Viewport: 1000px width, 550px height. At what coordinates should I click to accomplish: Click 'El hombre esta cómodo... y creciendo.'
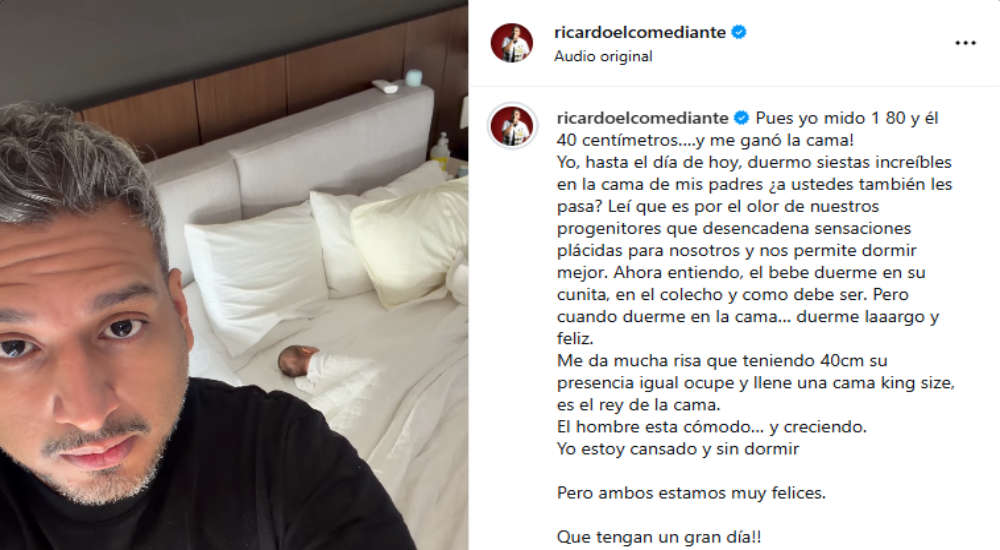[x=712, y=426]
